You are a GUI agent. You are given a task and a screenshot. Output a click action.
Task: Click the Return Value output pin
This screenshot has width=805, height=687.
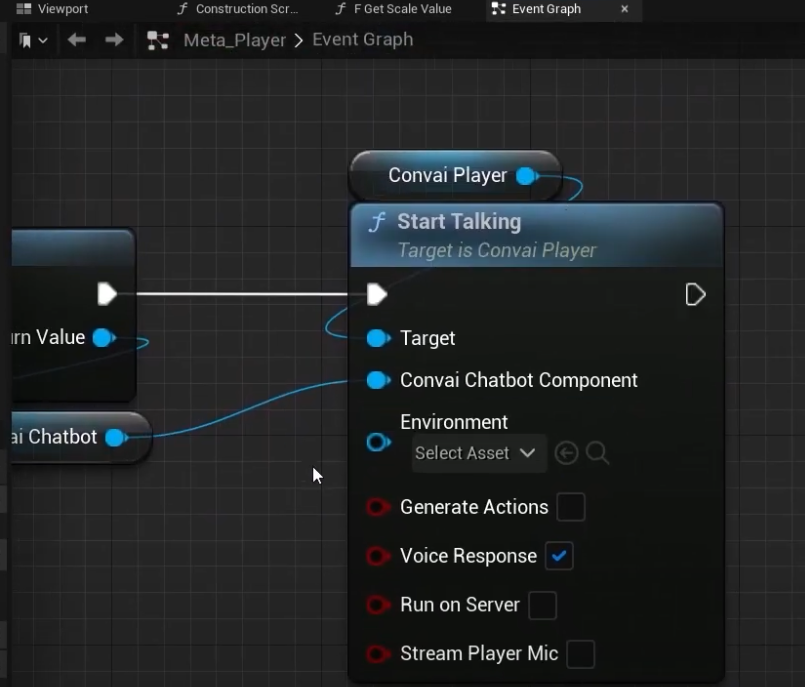(104, 338)
